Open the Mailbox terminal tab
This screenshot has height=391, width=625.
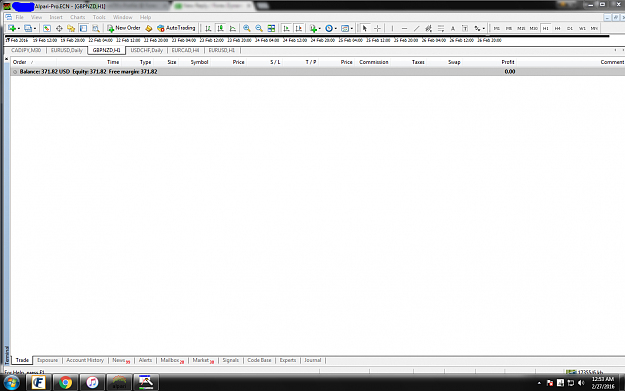coord(172,360)
